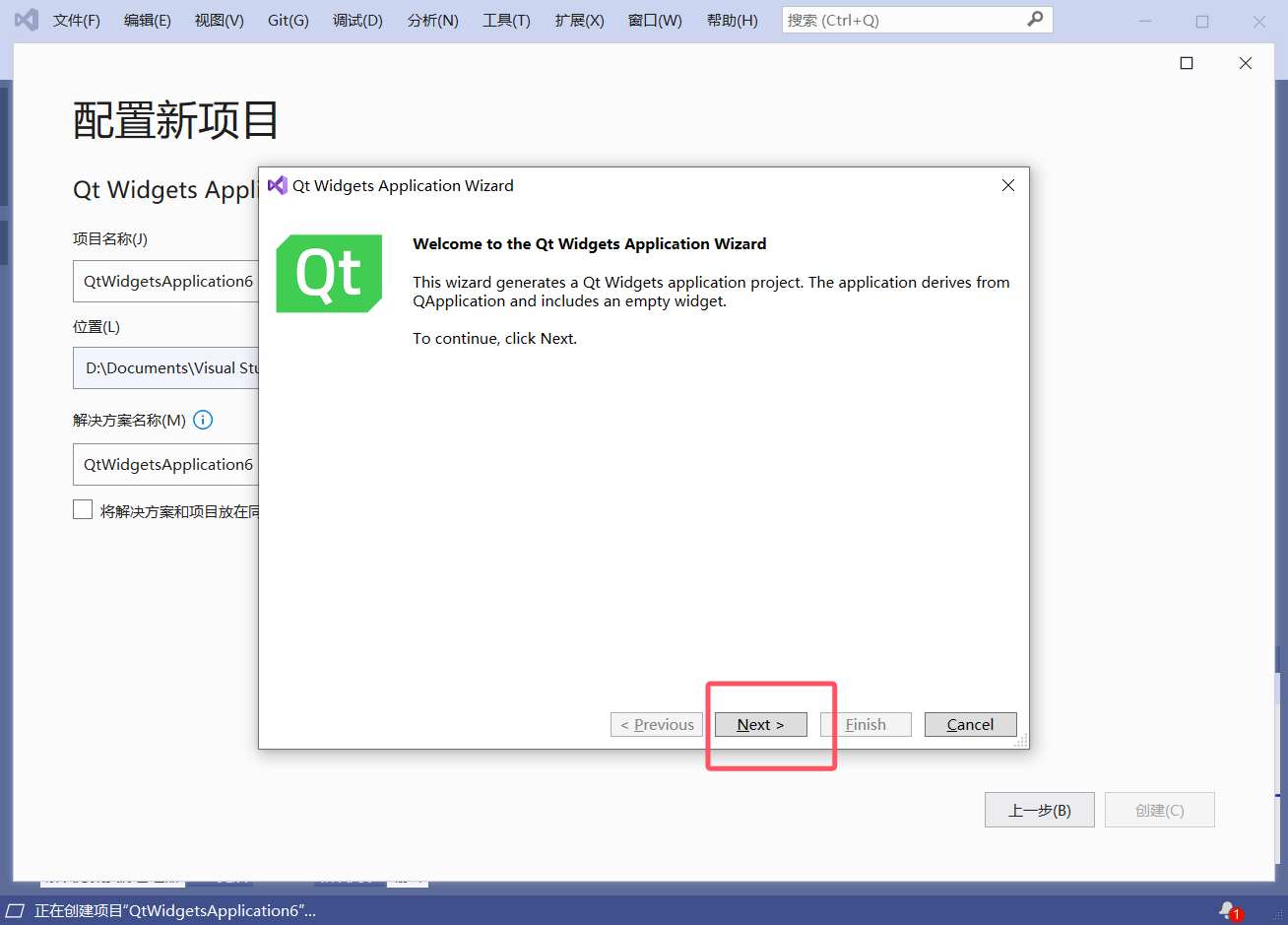Click the QtWidgetsApplication6 project name field
The image size is (1288, 925).
coord(162,281)
